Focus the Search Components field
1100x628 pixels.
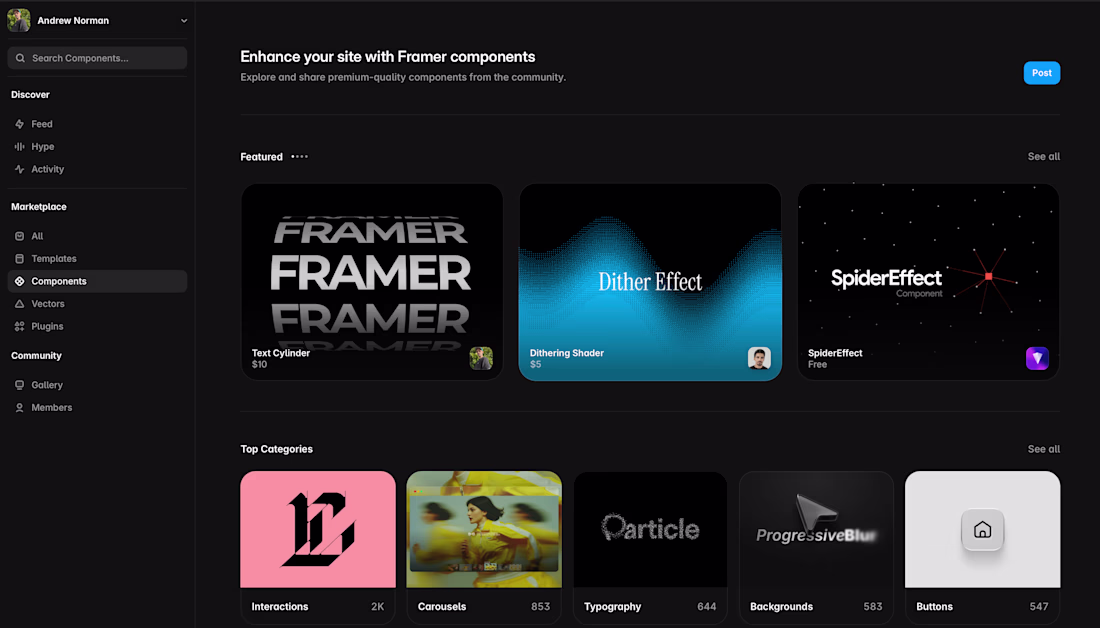(98, 58)
